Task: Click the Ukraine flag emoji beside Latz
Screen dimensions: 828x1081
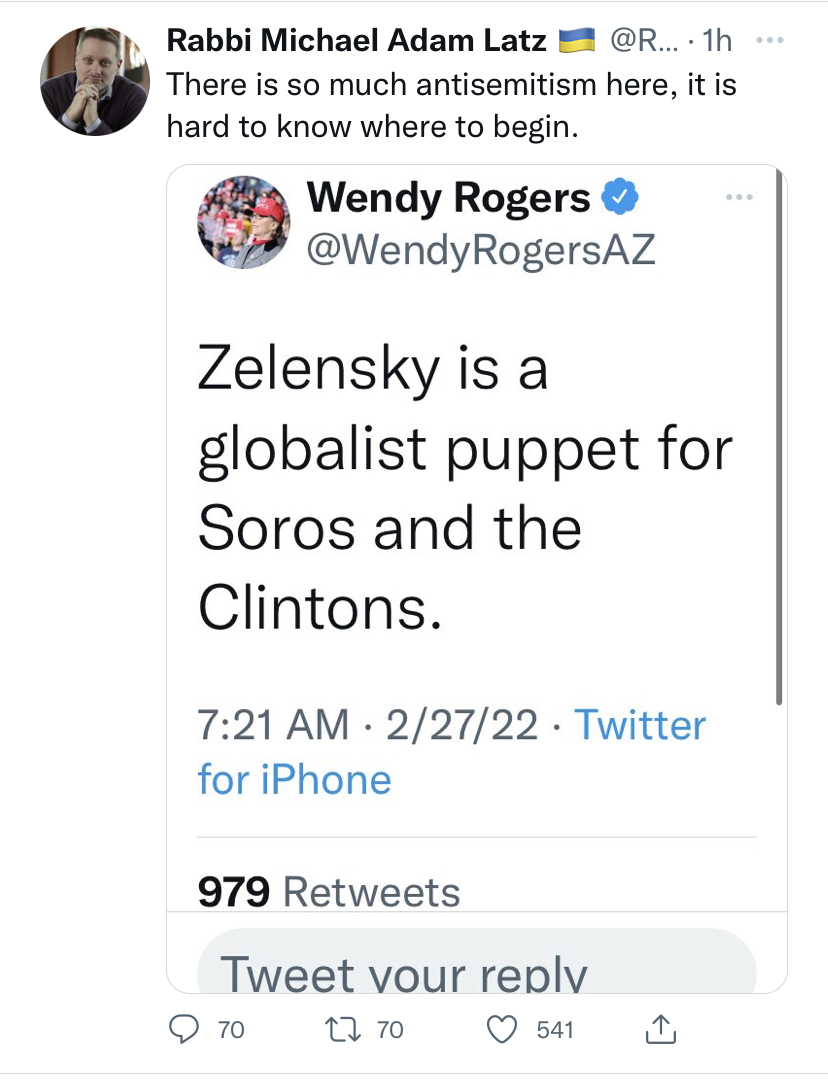Action: pyautogui.click(x=576, y=41)
